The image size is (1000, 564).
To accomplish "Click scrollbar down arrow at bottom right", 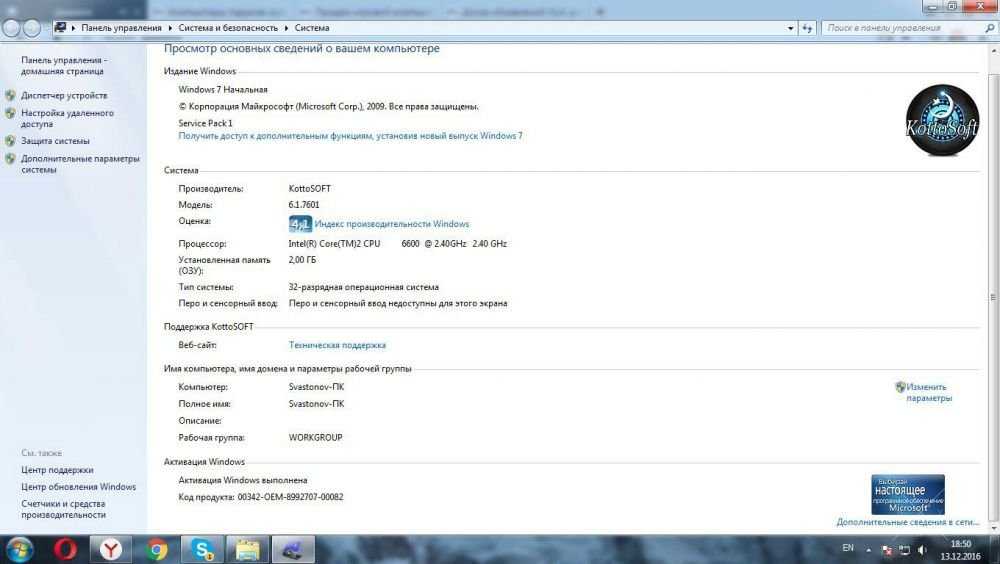I will [x=993, y=528].
